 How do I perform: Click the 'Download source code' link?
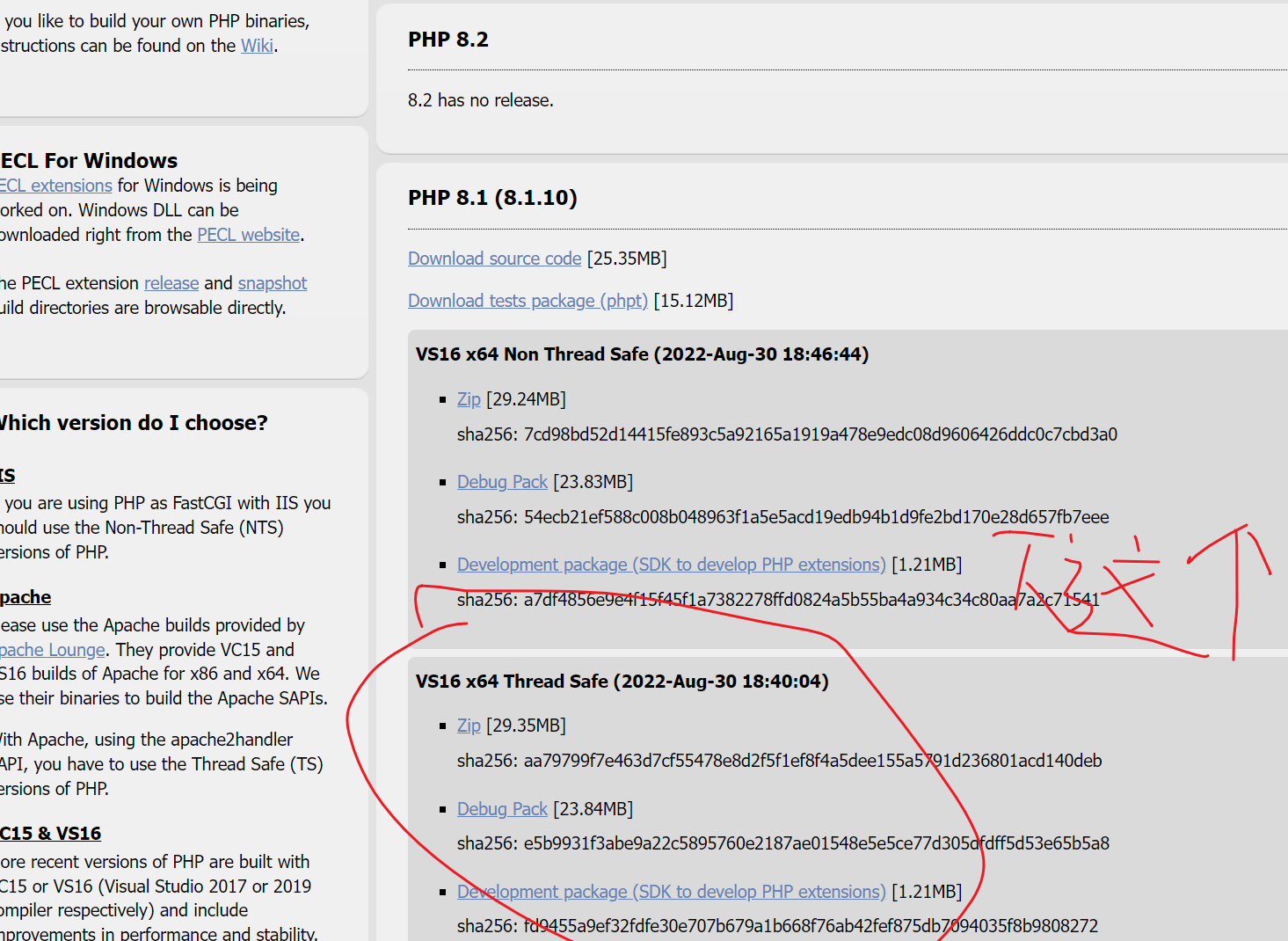tap(495, 259)
